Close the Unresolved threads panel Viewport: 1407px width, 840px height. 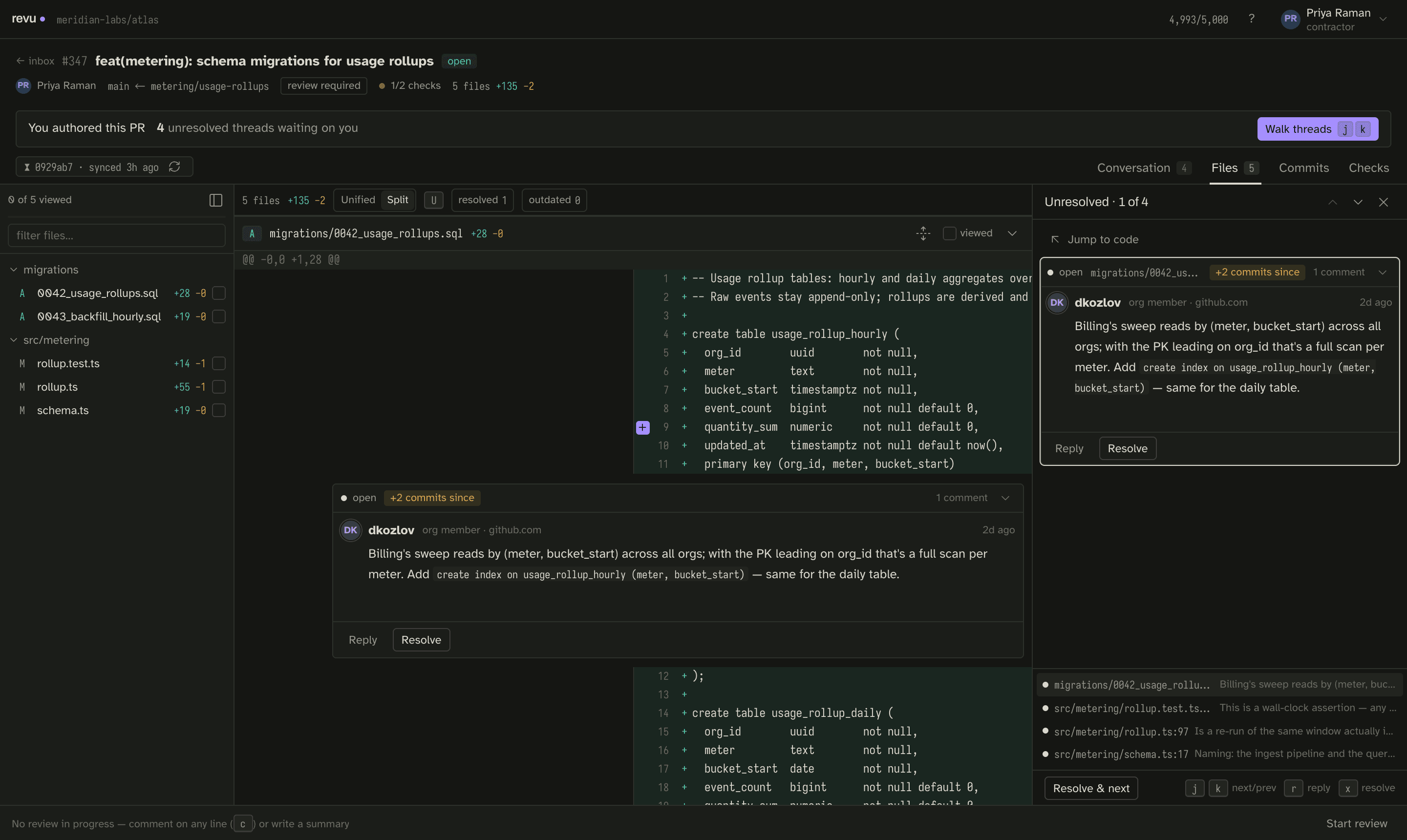coord(1383,202)
